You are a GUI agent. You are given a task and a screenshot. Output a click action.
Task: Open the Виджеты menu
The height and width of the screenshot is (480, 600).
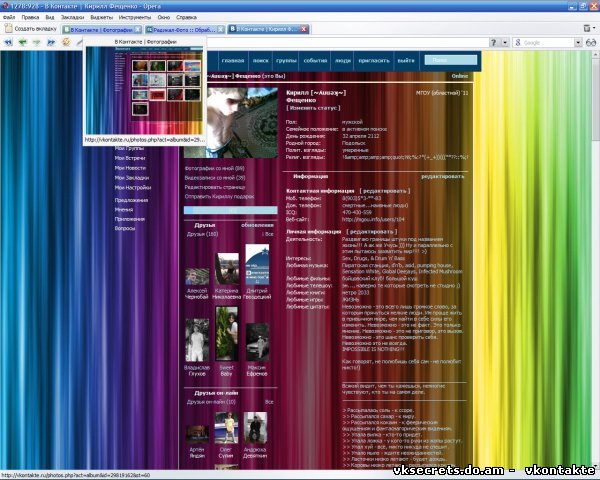101,18
